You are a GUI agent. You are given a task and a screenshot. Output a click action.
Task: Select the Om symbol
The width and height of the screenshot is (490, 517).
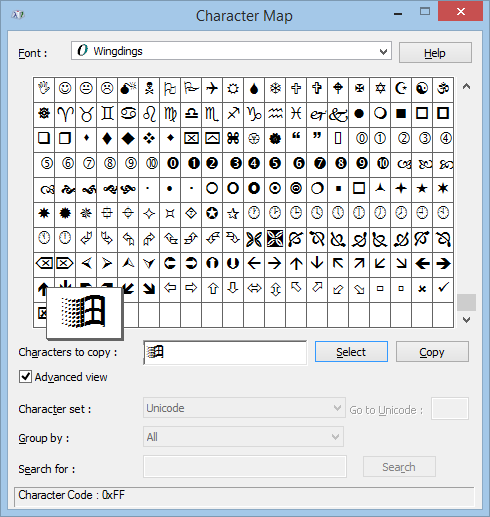pyautogui.click(x=443, y=89)
